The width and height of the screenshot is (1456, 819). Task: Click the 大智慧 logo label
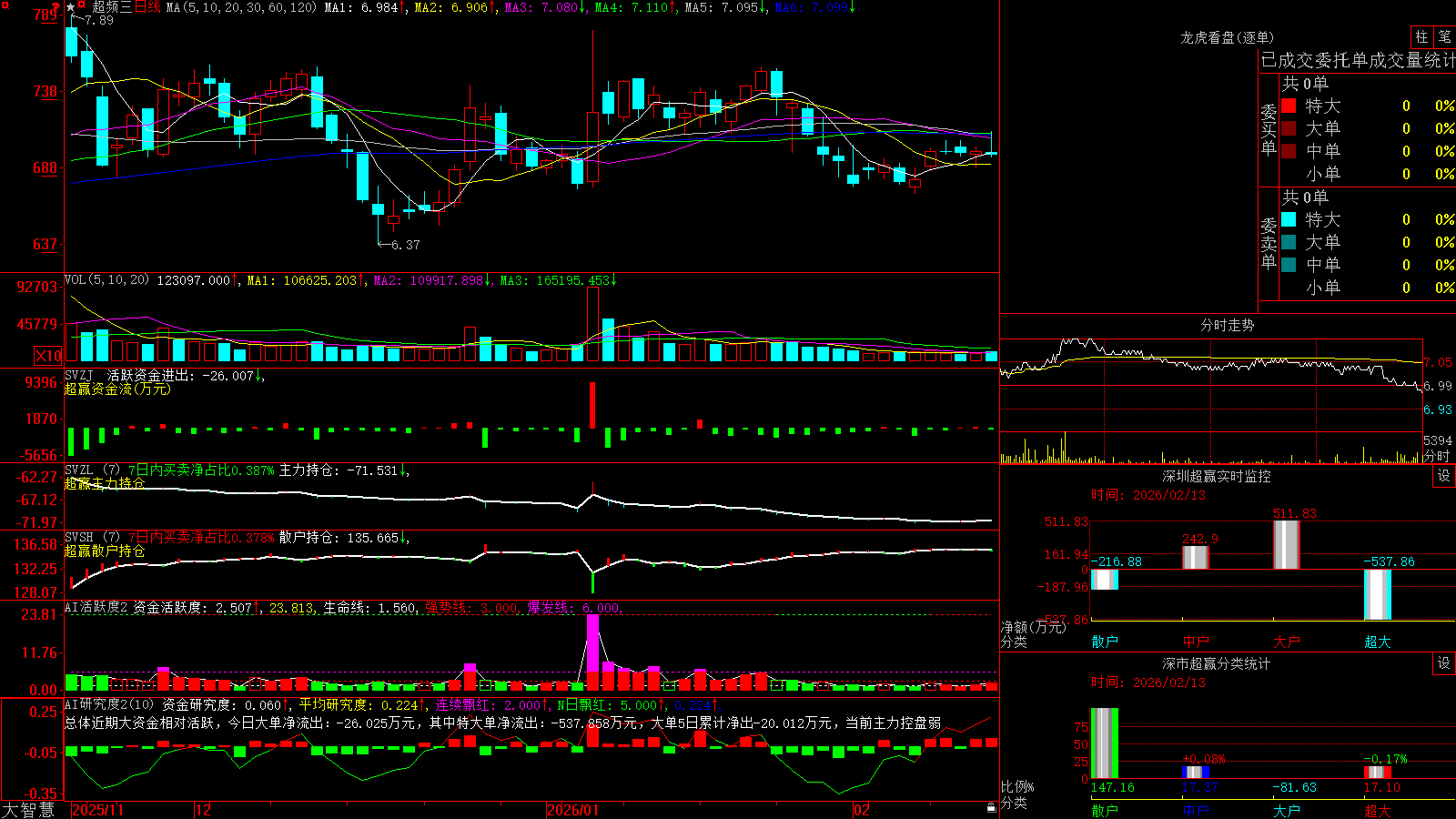click(28, 809)
